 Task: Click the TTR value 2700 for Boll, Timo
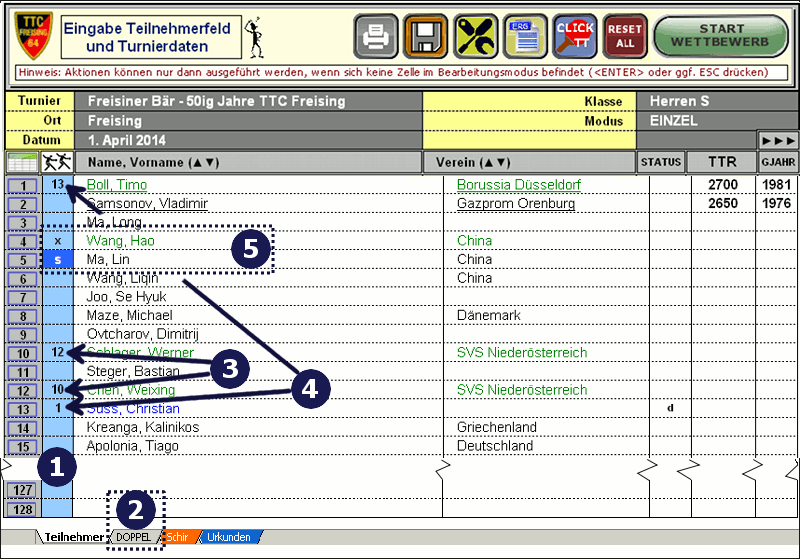722,186
